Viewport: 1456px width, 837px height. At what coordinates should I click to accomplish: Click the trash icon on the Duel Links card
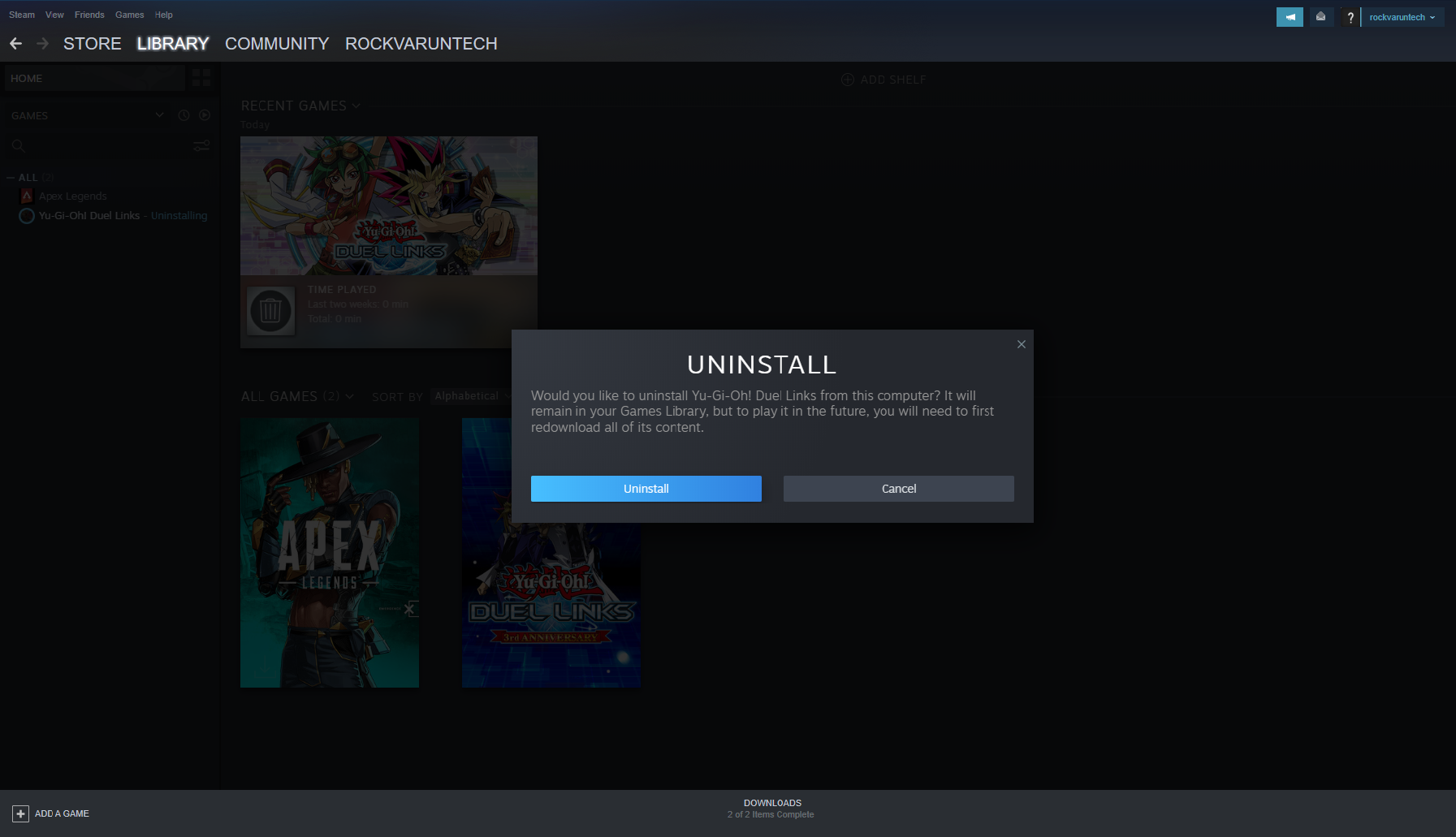(270, 311)
